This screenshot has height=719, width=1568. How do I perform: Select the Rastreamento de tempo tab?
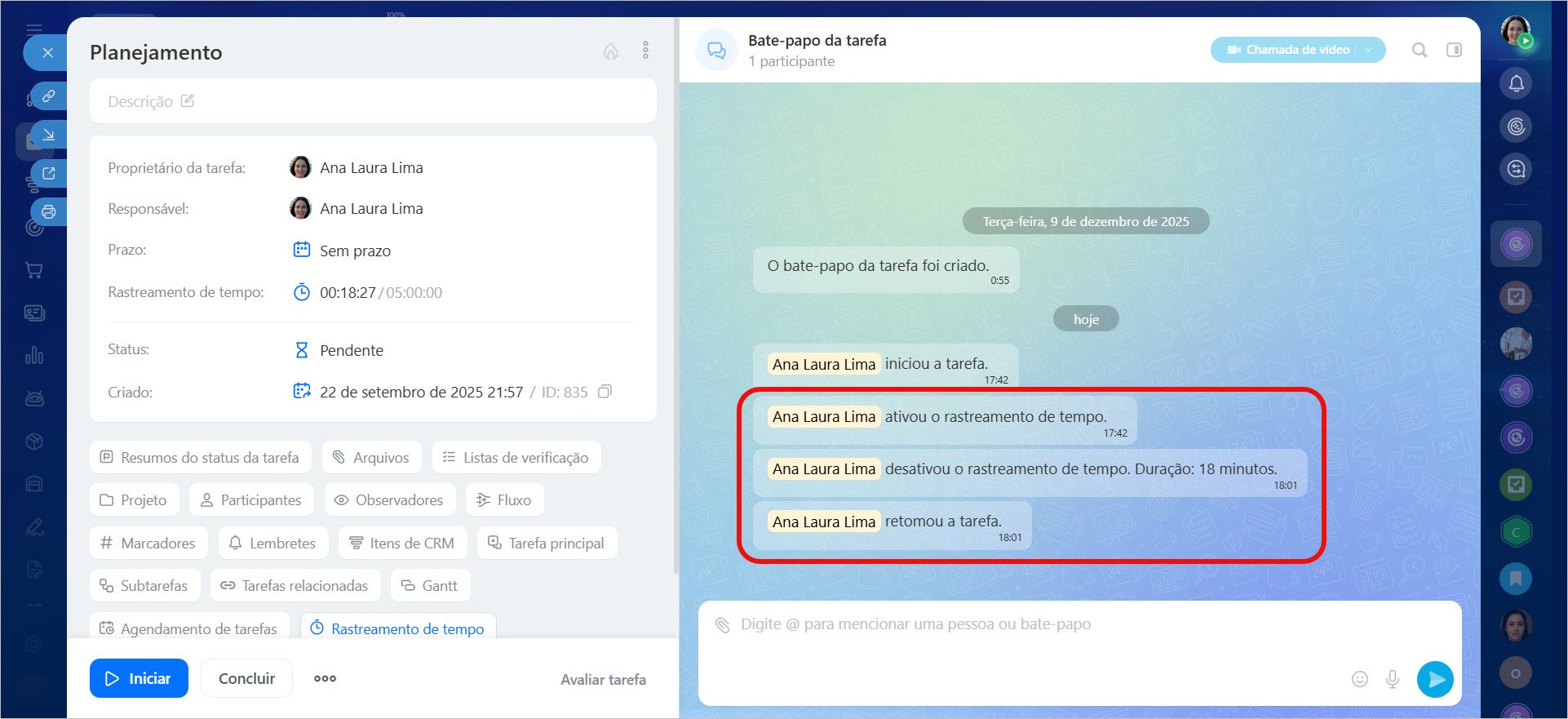click(398, 628)
